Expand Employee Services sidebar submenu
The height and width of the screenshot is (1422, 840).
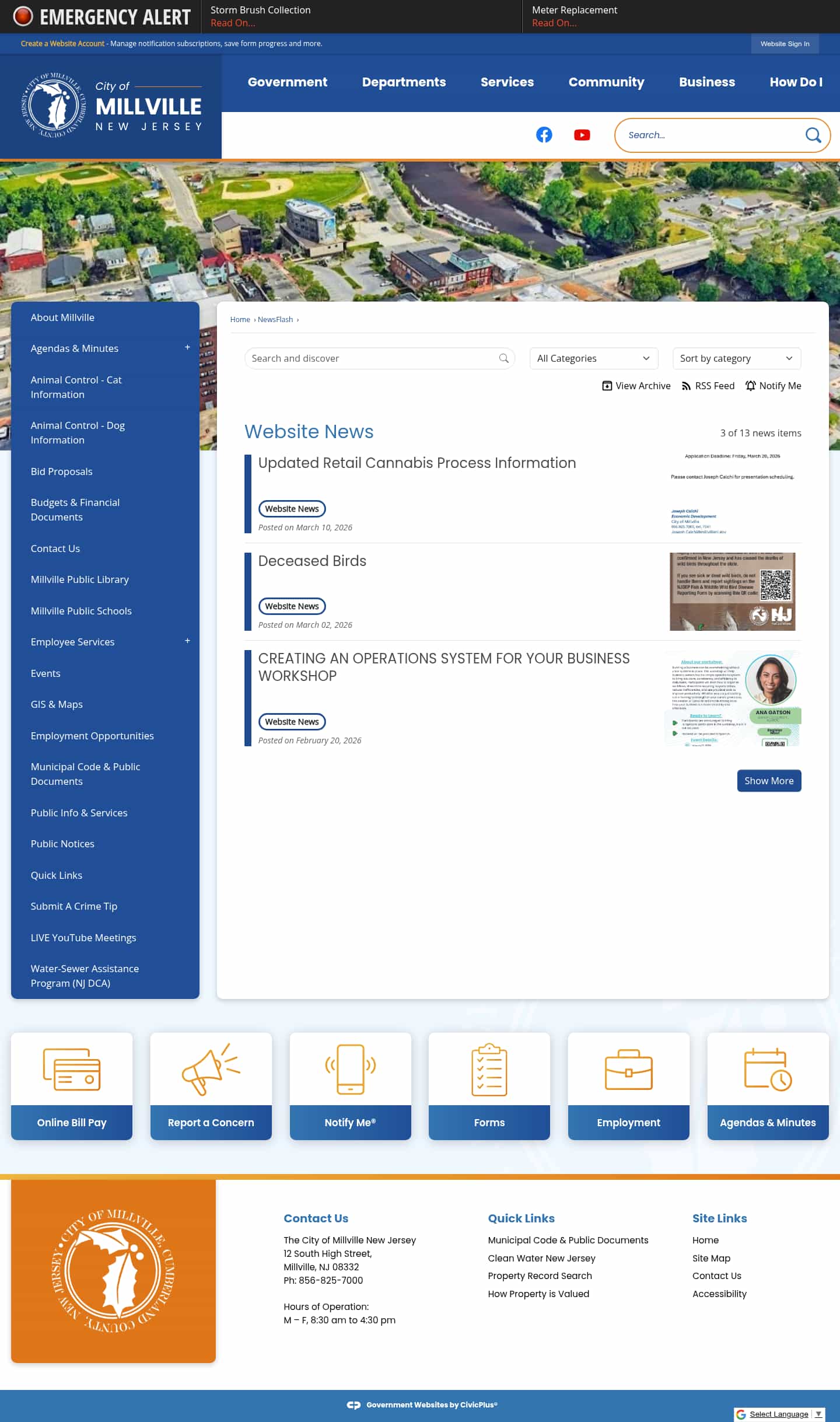click(x=187, y=641)
